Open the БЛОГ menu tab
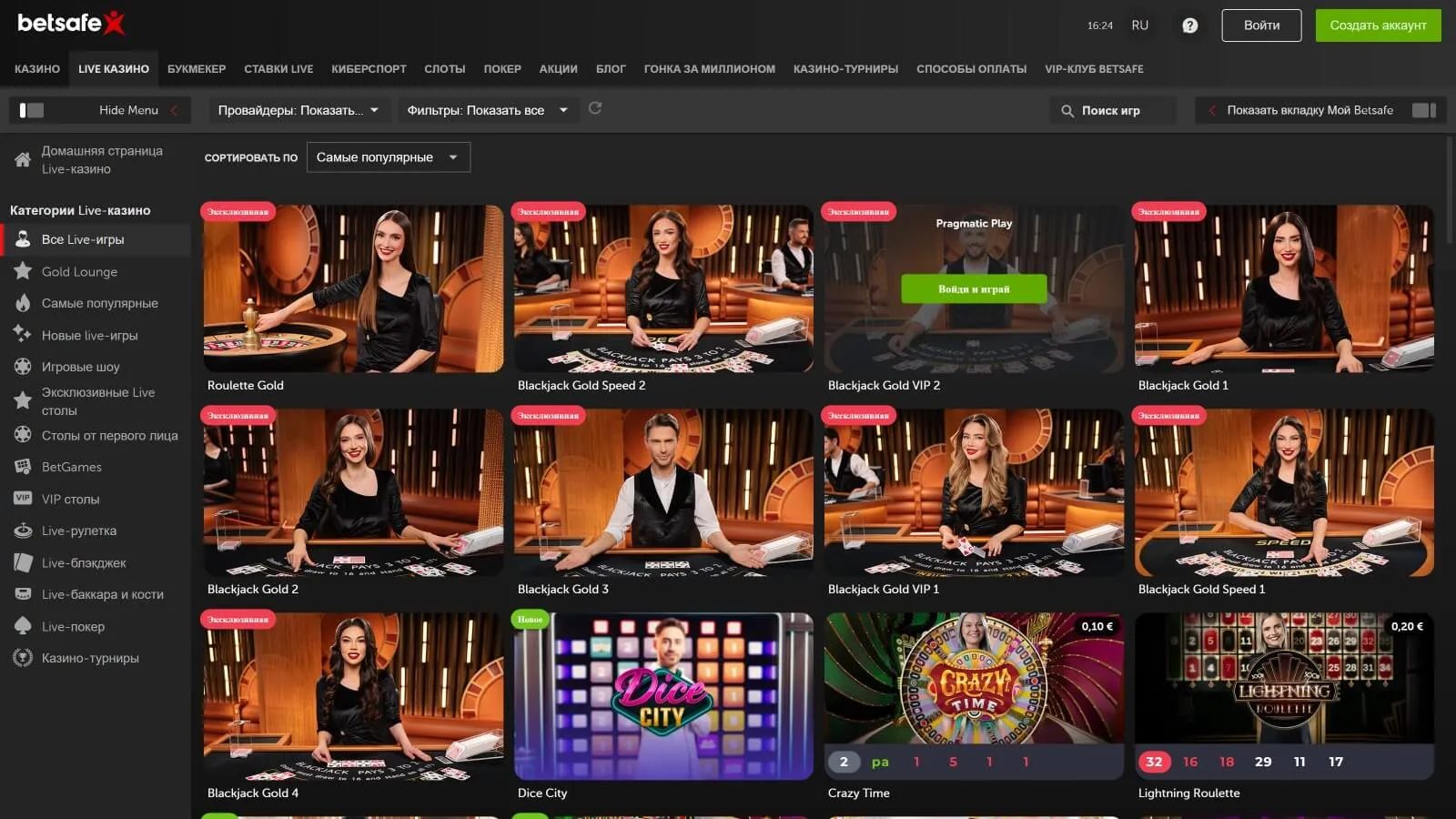 coord(611,69)
